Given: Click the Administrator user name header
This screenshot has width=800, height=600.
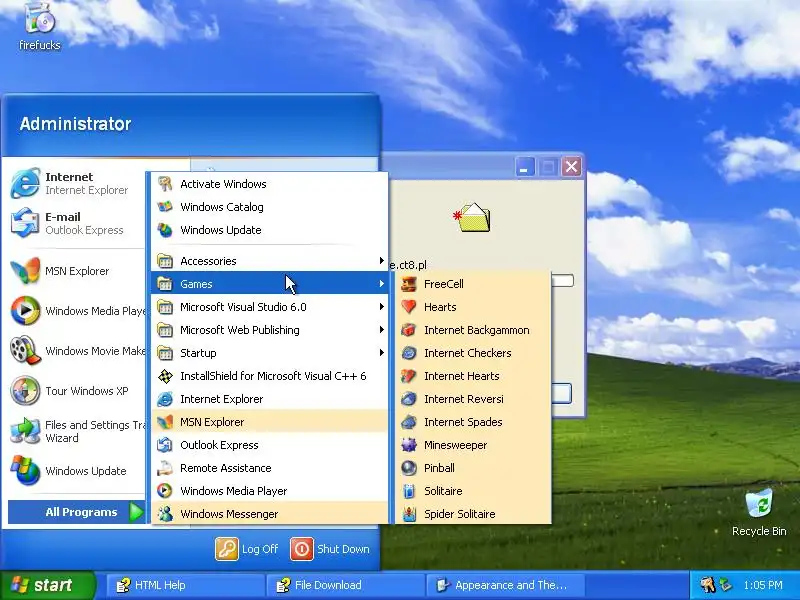Looking at the screenshot, I should tap(76, 124).
